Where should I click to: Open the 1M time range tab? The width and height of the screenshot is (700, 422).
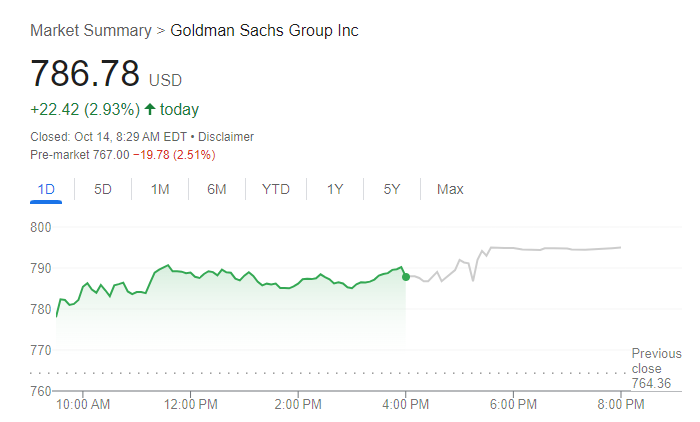tap(160, 189)
